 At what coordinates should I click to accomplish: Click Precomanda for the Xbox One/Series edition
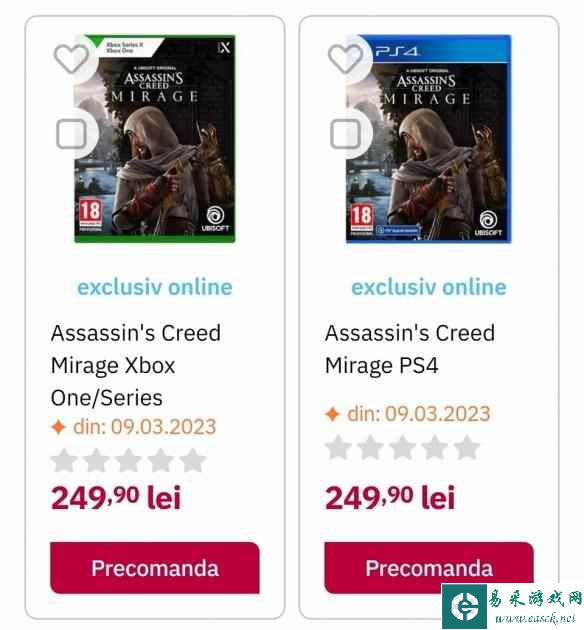pos(155,568)
